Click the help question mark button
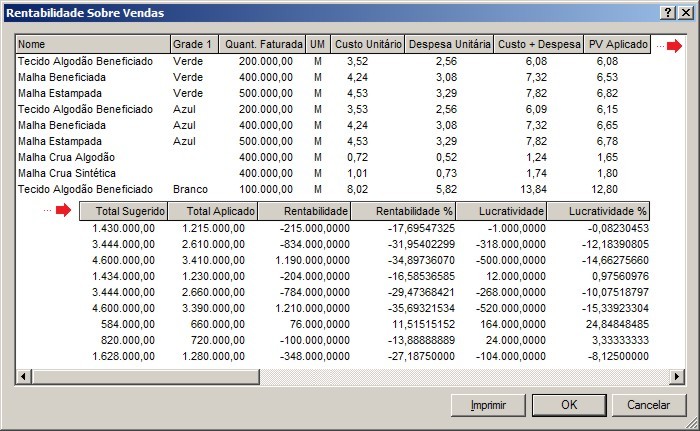The width and height of the screenshot is (700, 431). tap(667, 12)
